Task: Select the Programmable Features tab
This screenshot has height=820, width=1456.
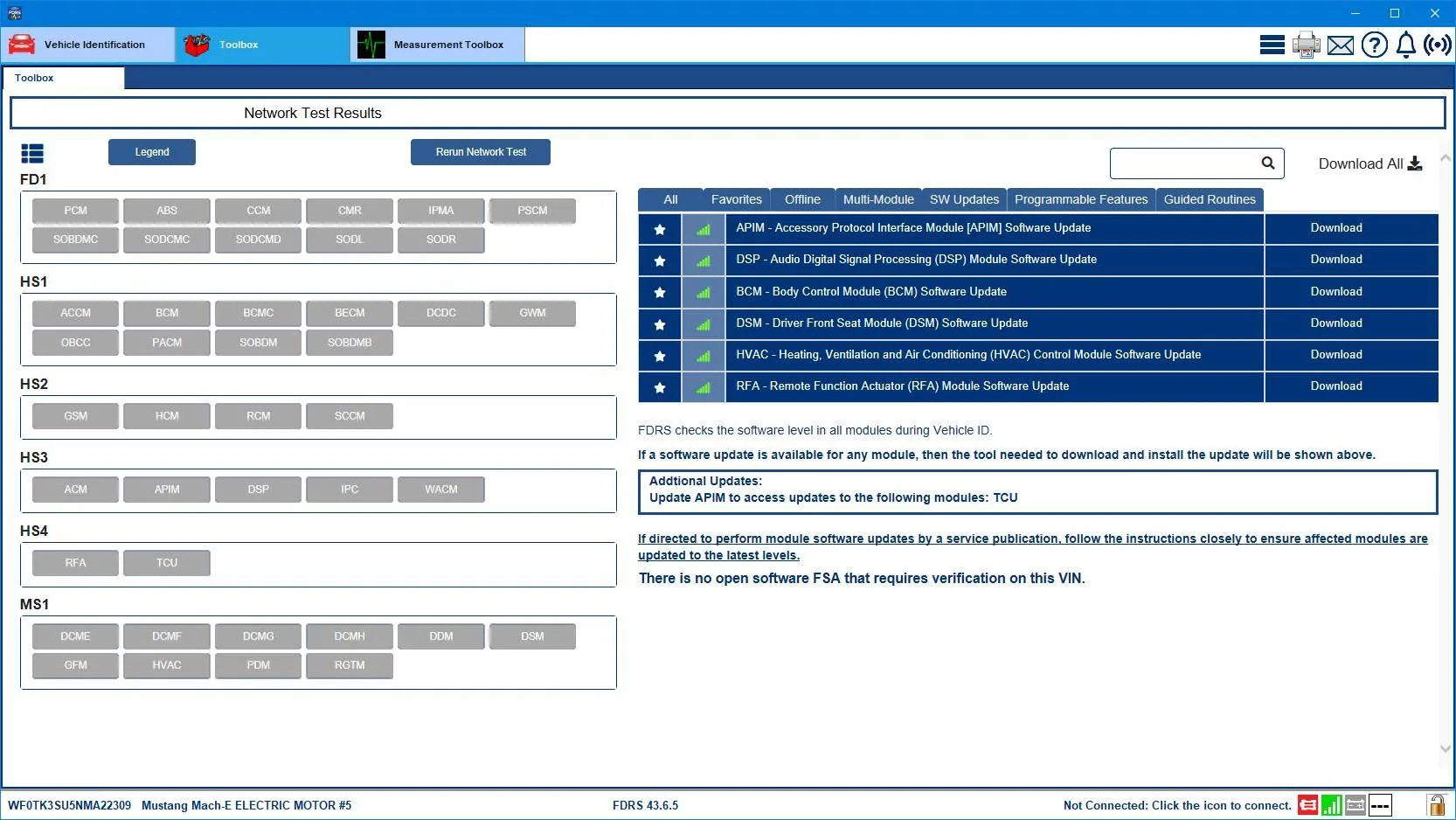Action: (1081, 199)
